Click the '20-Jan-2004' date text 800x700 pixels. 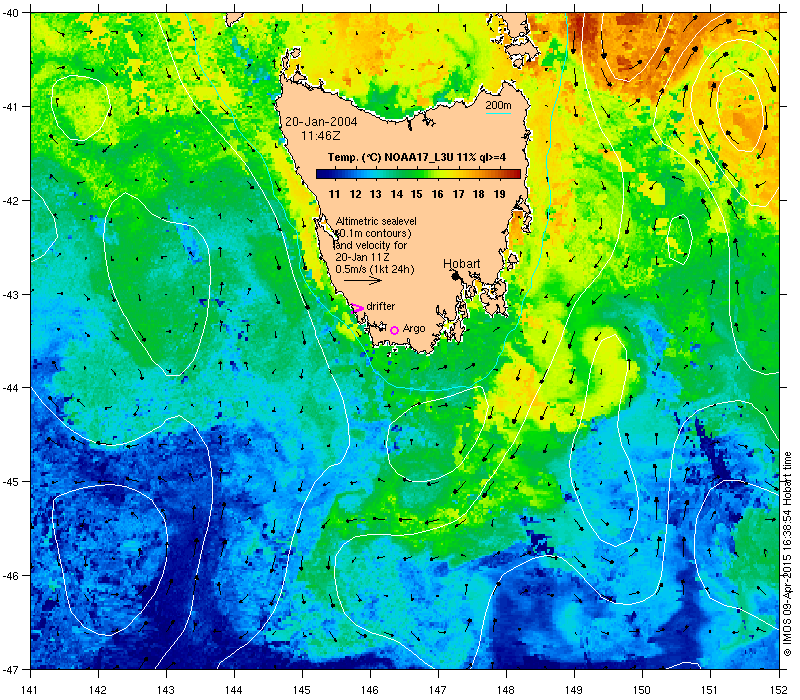pos(321,122)
